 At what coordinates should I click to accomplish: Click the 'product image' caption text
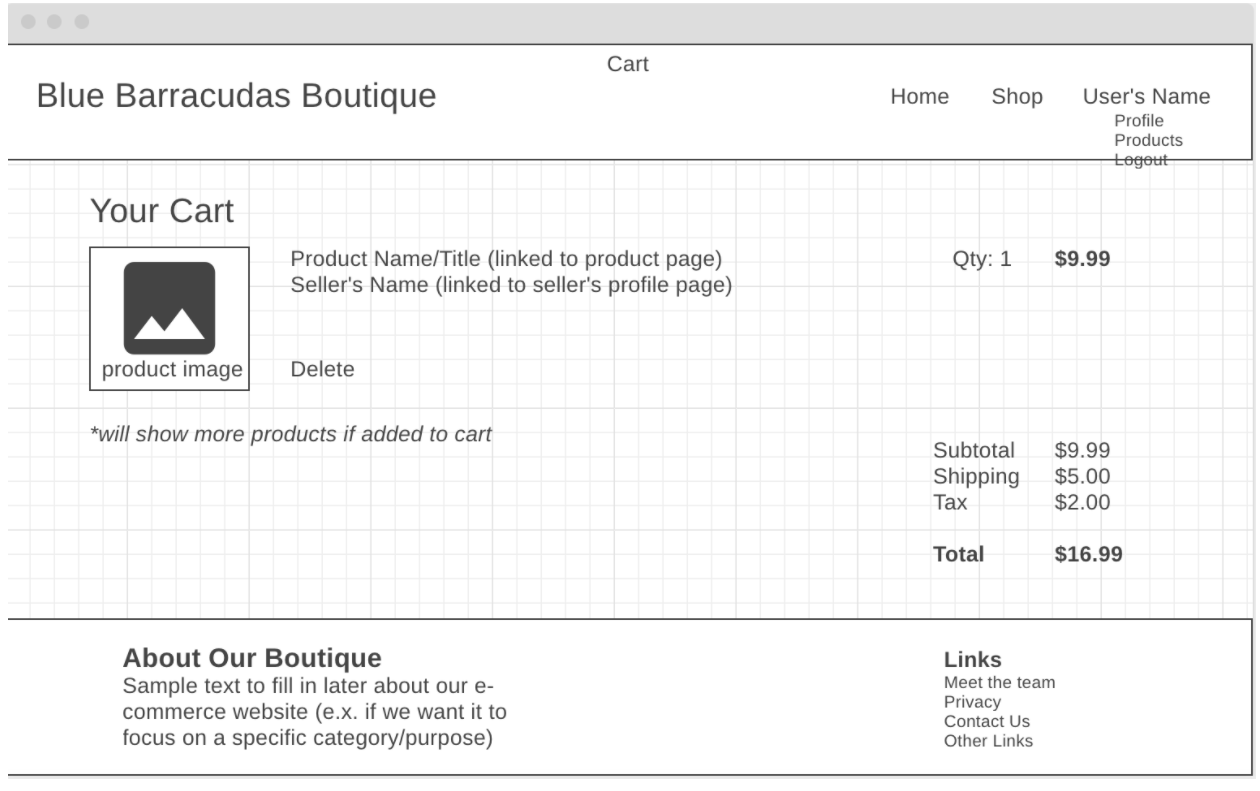coord(172,370)
